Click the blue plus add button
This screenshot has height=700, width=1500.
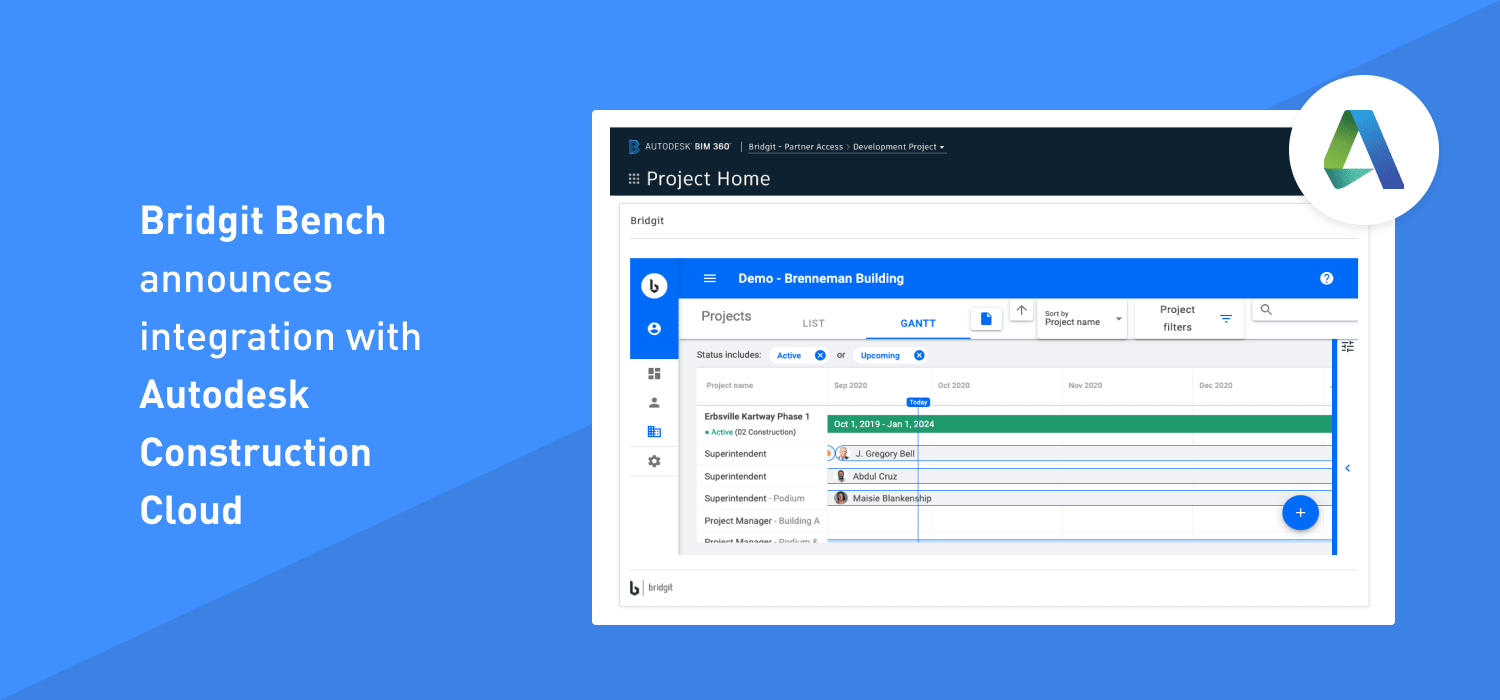[1300, 513]
